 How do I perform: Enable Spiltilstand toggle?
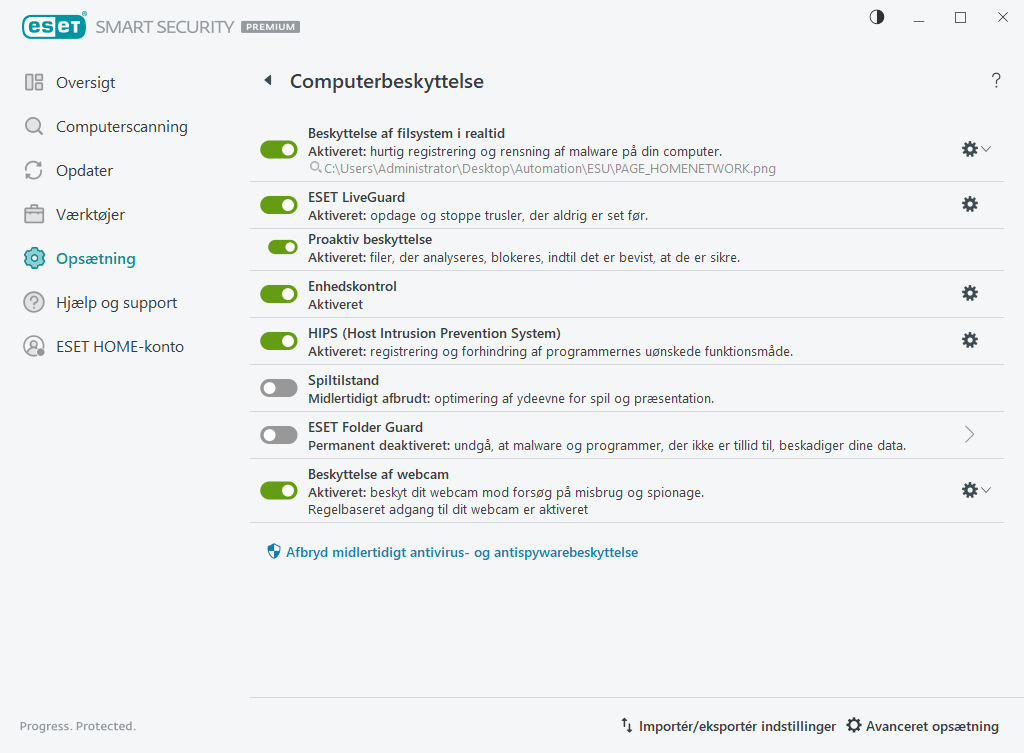pos(279,388)
